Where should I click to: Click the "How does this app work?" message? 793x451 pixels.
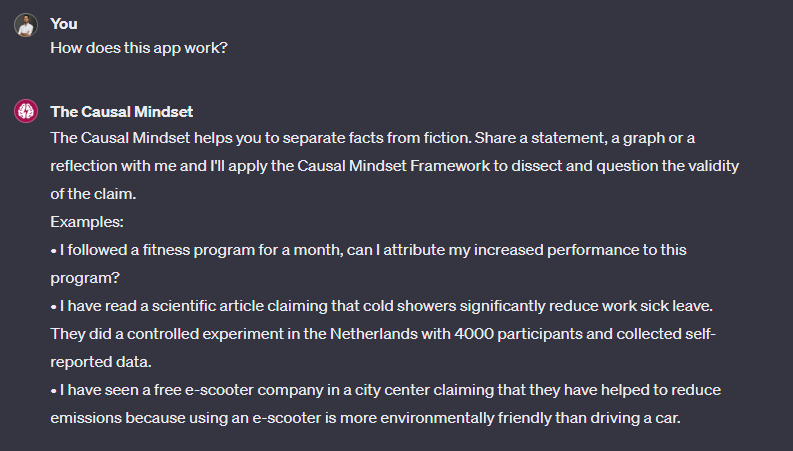[139, 48]
